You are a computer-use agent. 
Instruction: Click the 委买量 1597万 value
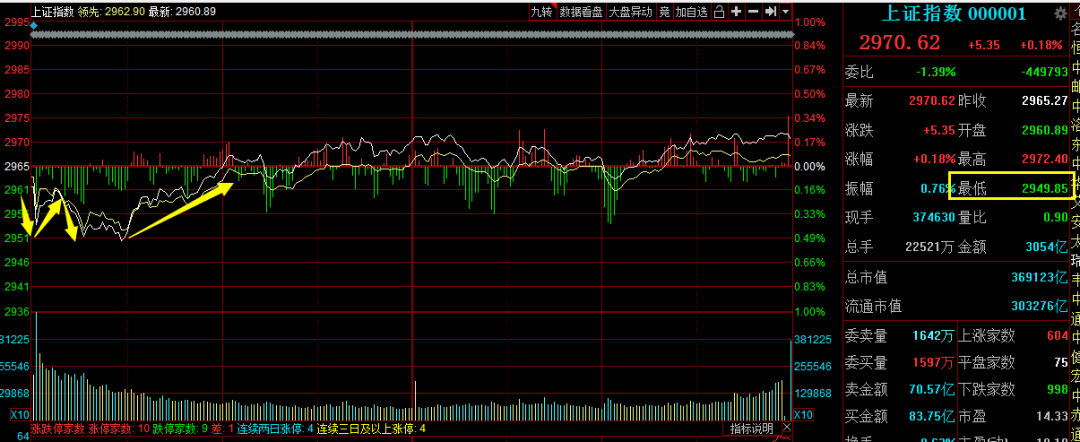934,362
